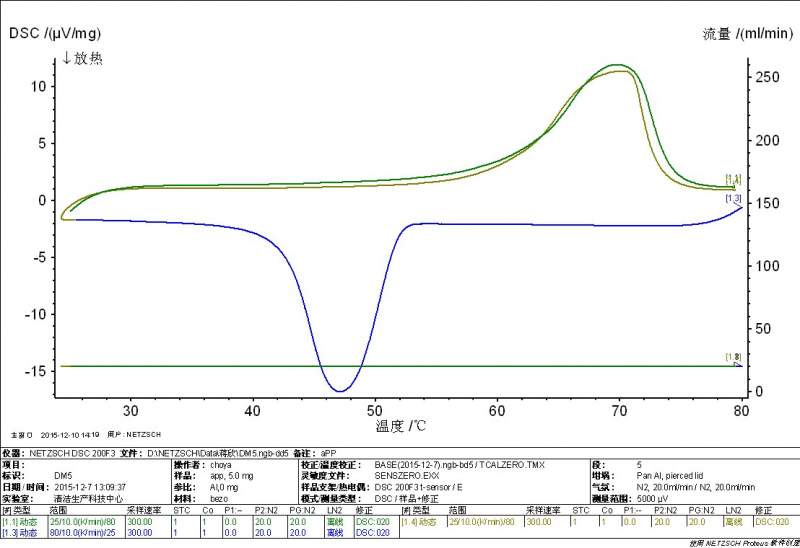Image resolution: width=800 pixels, height=548 pixels.
Task: Click temperature tick label 40
Action: click(253, 411)
